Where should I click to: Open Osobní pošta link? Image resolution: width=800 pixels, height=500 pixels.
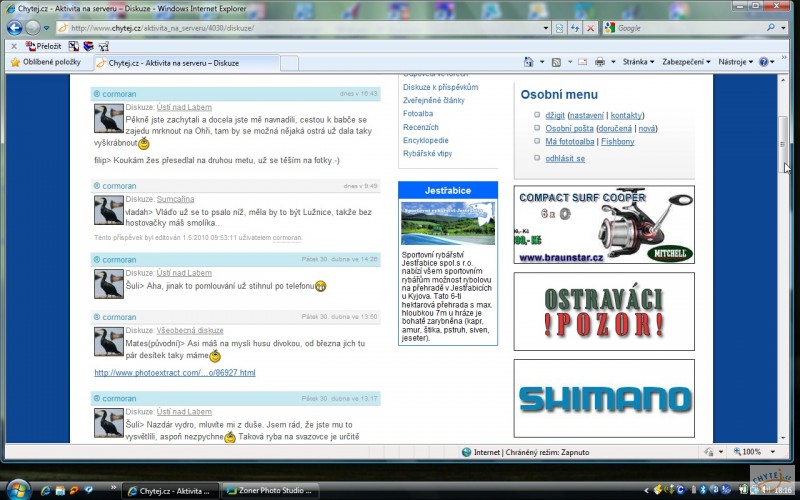[569, 129]
